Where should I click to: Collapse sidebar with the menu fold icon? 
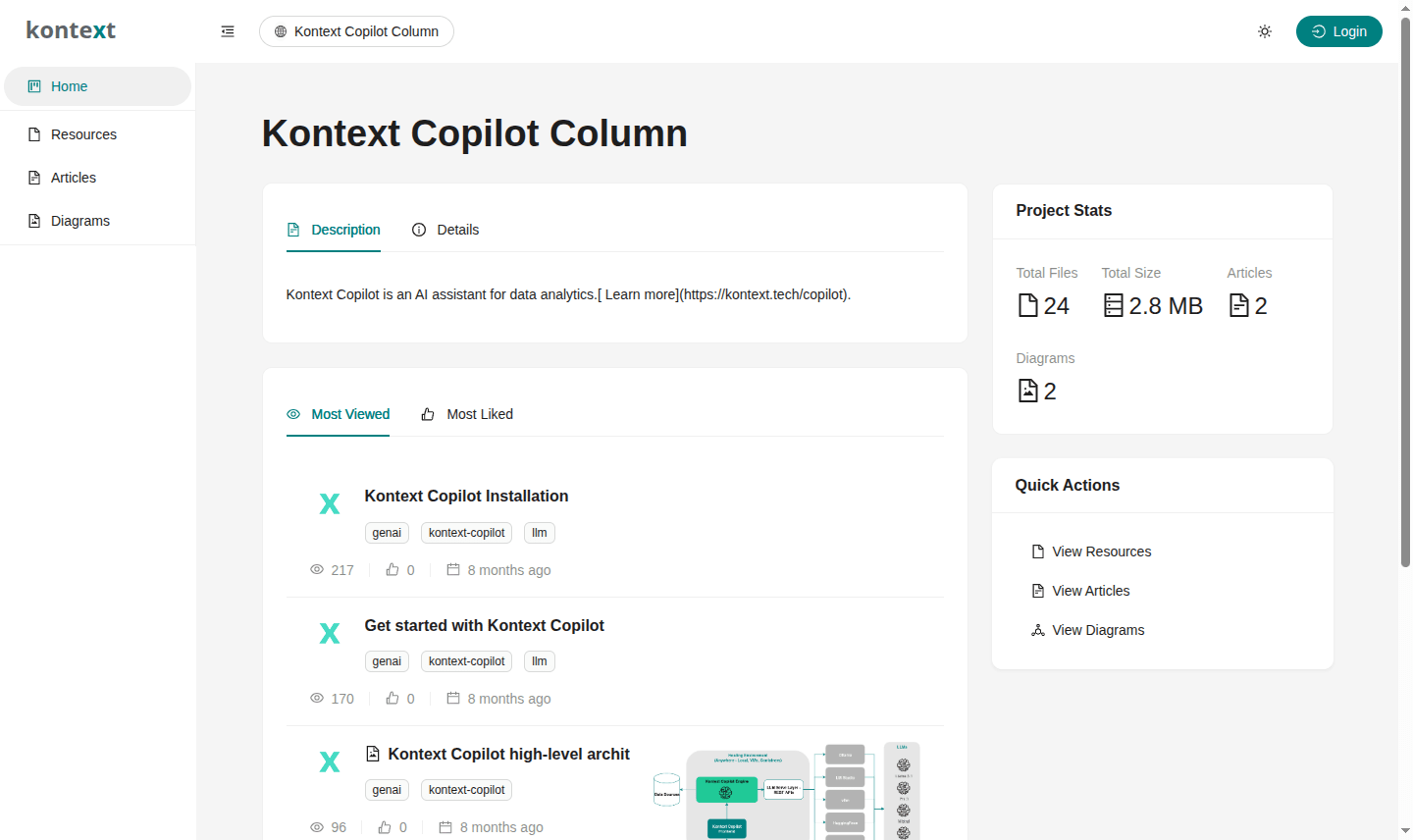(x=228, y=31)
